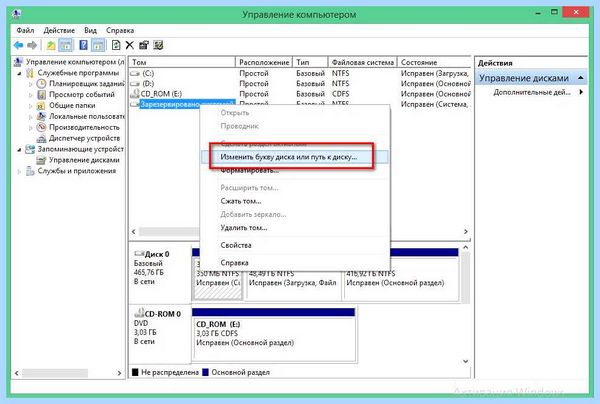Open the Действие menu
This screenshot has height=404, width=600.
(x=59, y=30)
